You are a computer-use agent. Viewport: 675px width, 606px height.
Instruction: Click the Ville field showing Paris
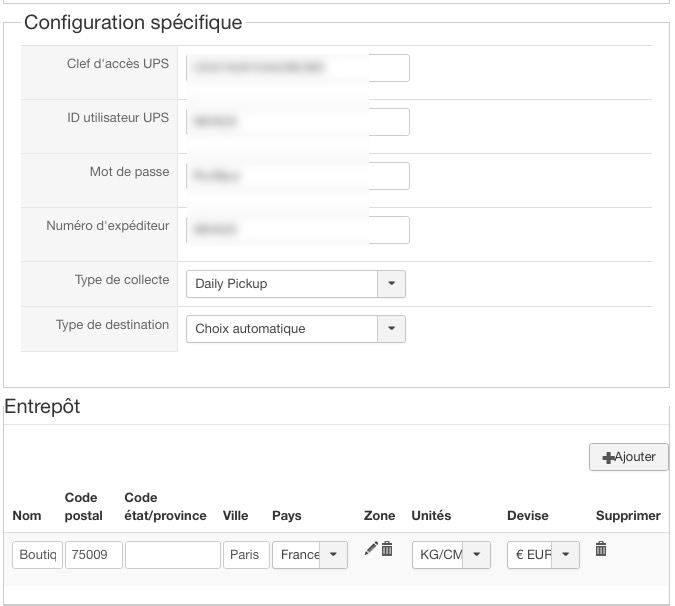246,555
